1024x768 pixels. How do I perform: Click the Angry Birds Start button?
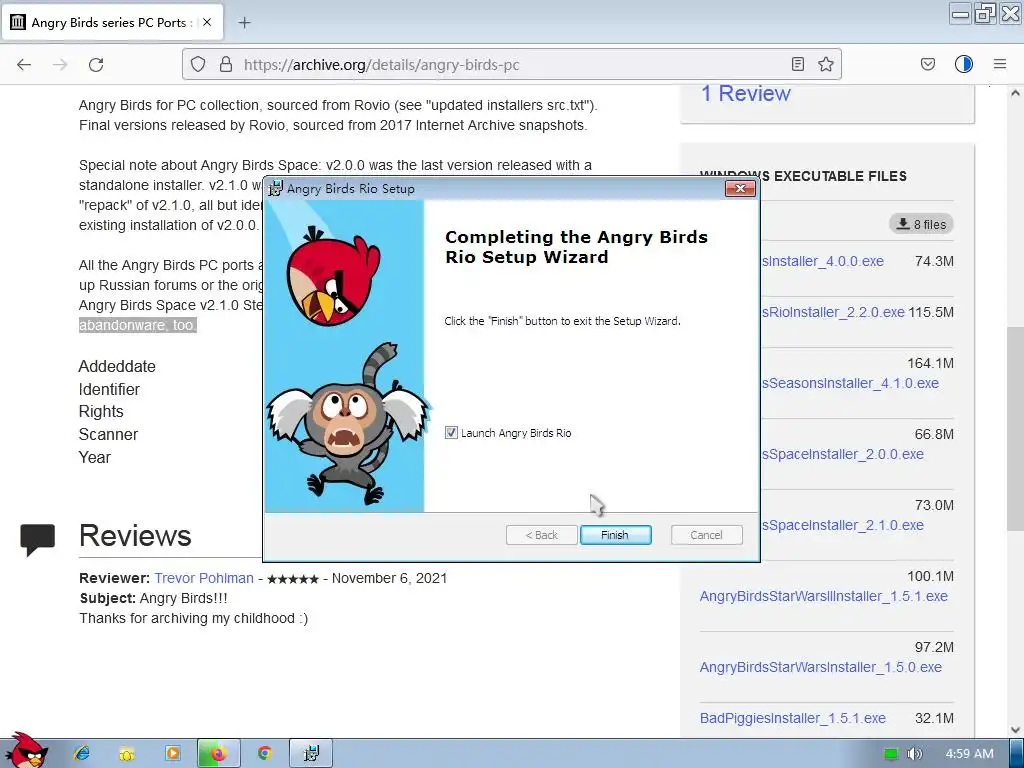26,752
